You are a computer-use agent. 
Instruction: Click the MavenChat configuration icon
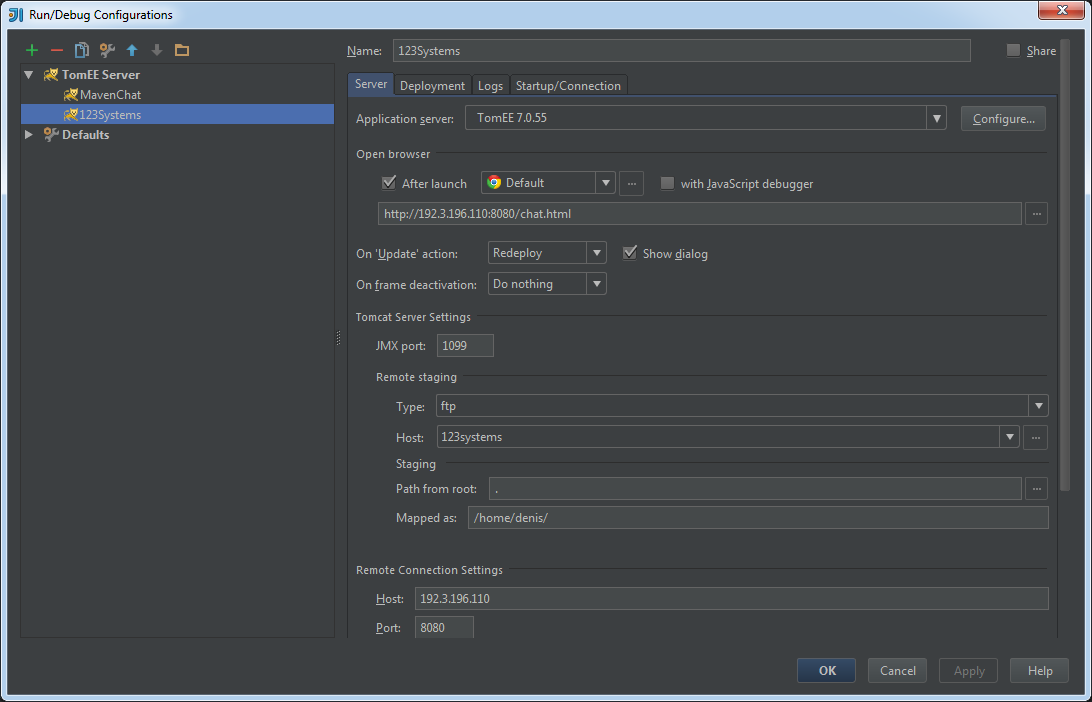(x=70, y=95)
